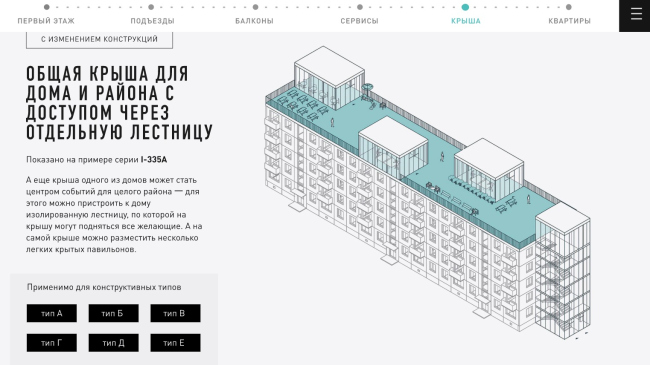Click the Сервисы timeline dot

[360, 7]
